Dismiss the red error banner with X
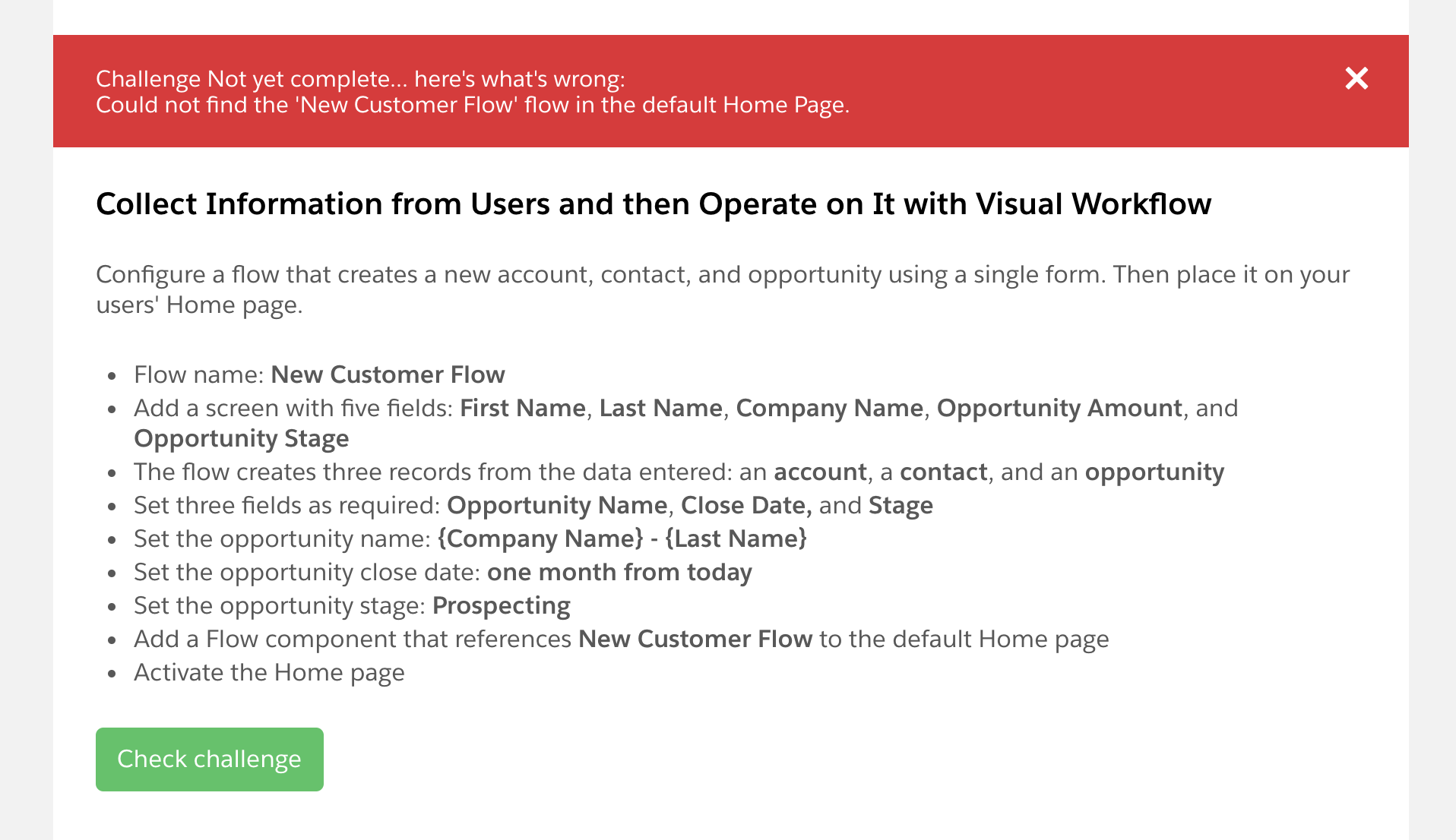This screenshot has width=1456, height=840. [1356, 78]
